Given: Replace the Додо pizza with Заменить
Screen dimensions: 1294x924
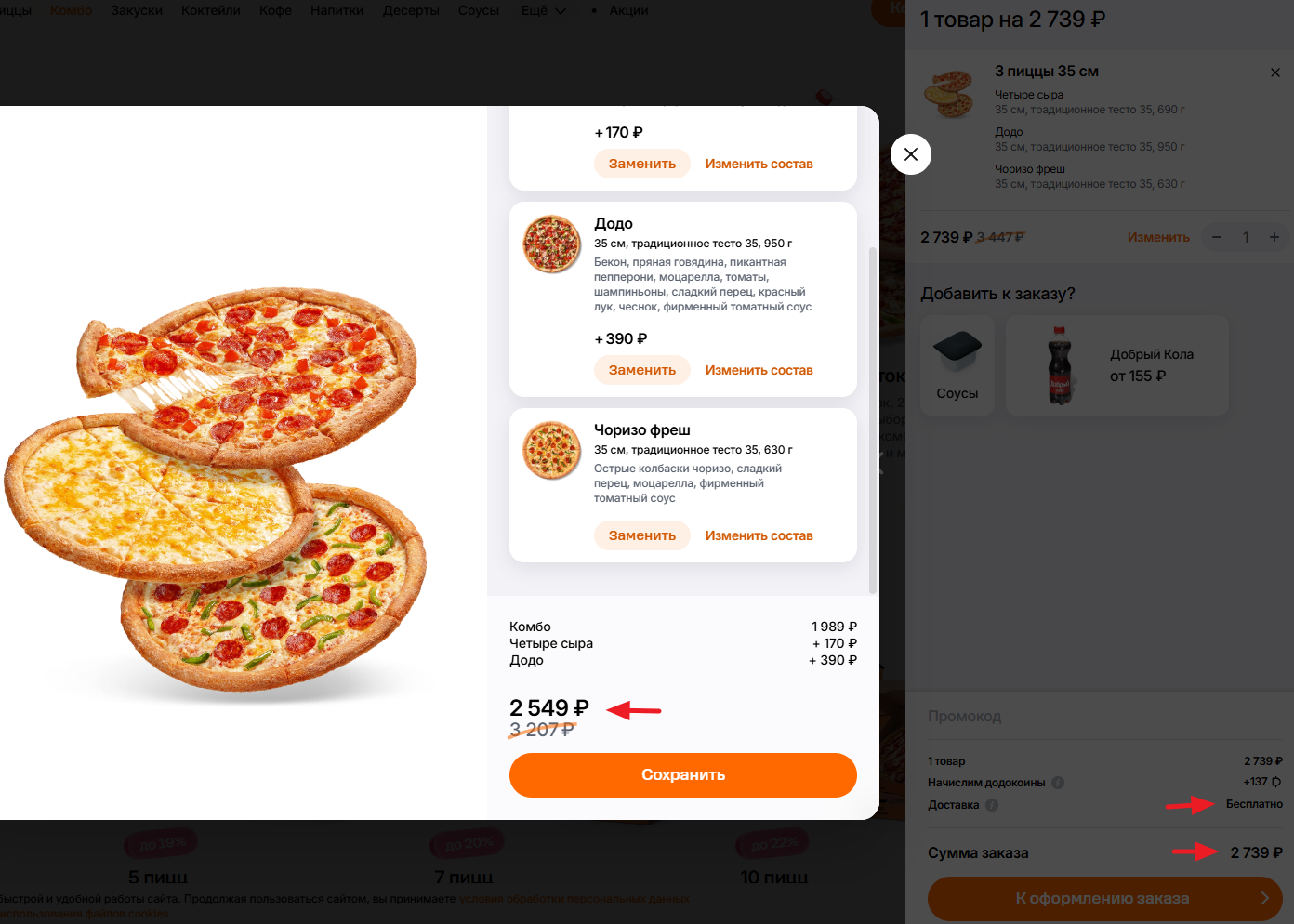Looking at the screenshot, I should (x=642, y=370).
